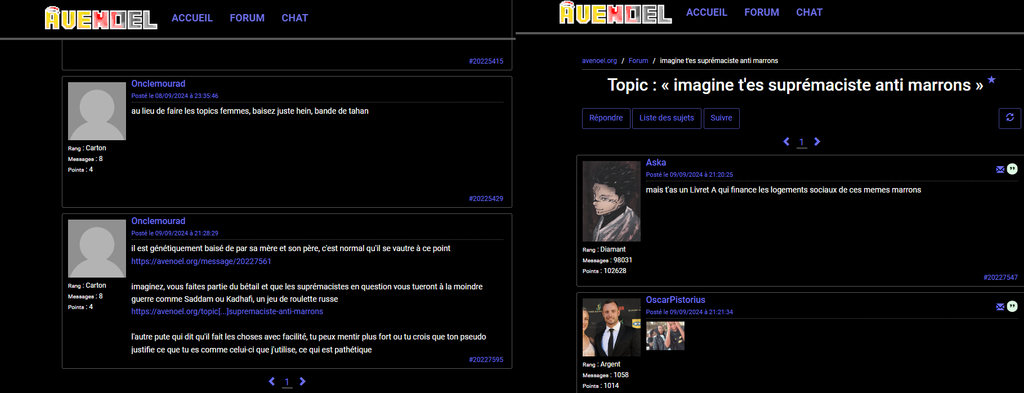
Task: Click Aska's "Rang : Diamant" text
Action: (604, 249)
